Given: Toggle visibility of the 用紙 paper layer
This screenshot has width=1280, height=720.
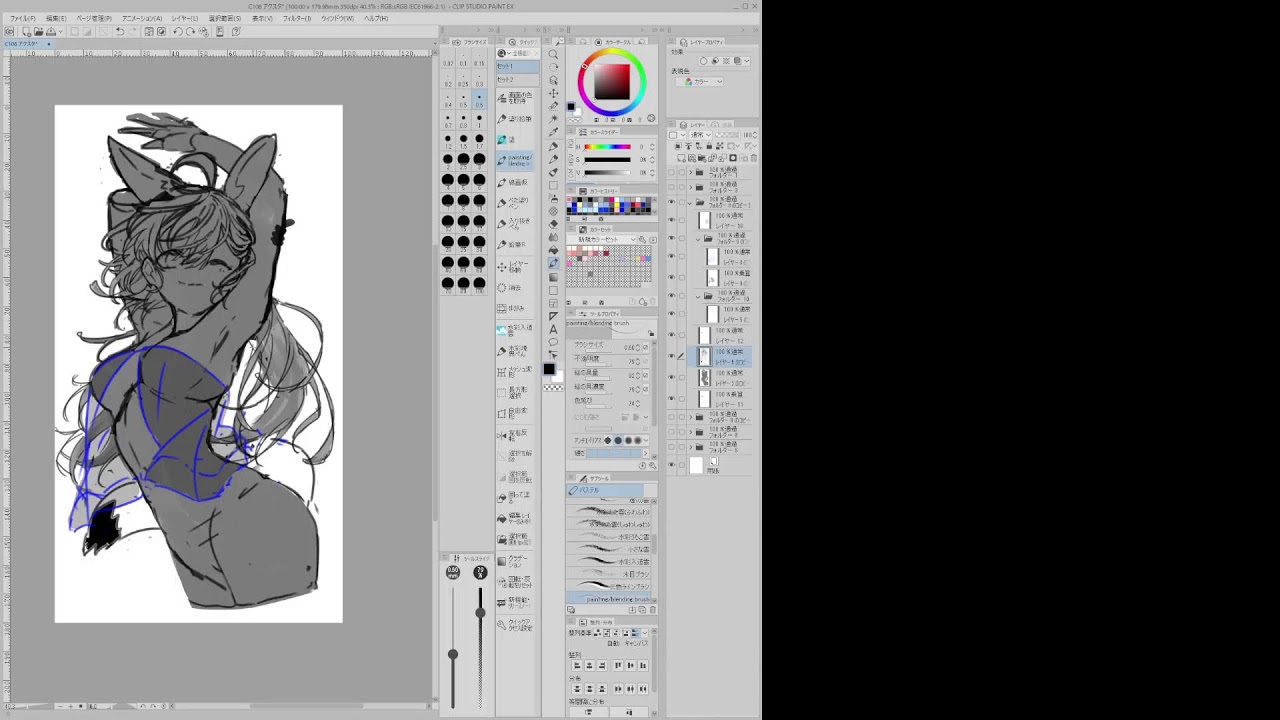Looking at the screenshot, I should pos(671,464).
